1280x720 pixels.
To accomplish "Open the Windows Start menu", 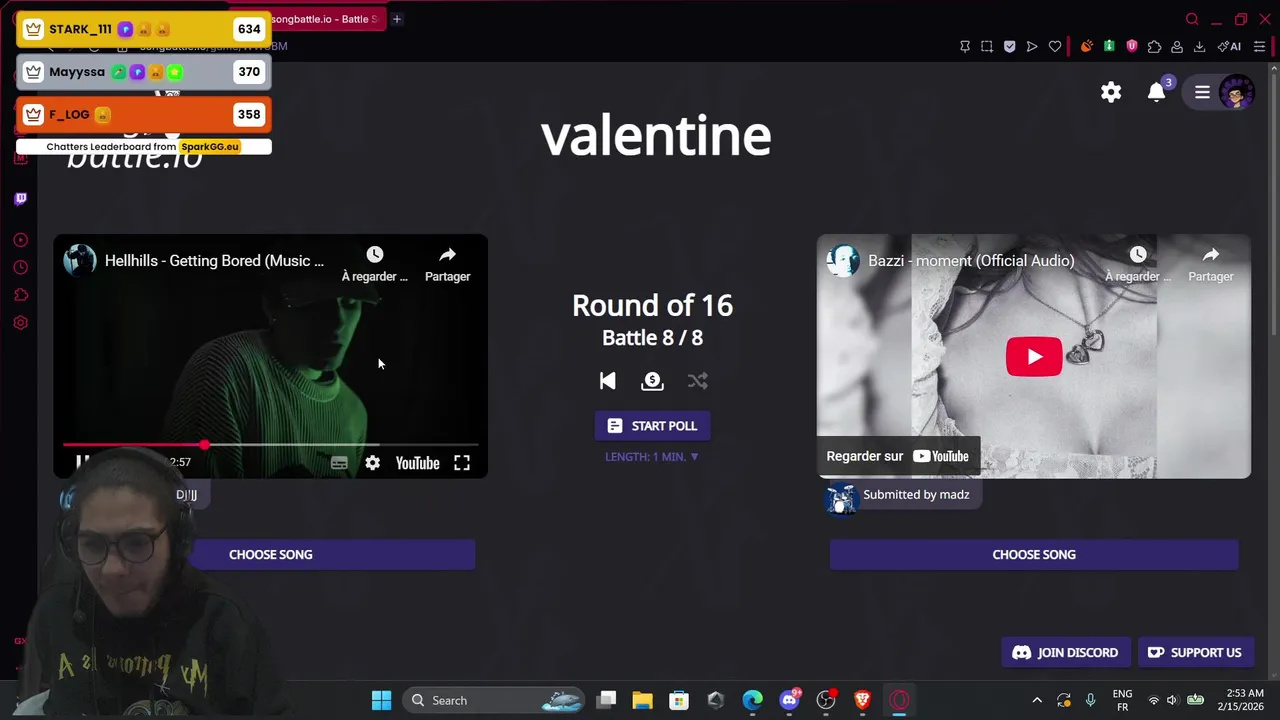I will pyautogui.click(x=381, y=700).
